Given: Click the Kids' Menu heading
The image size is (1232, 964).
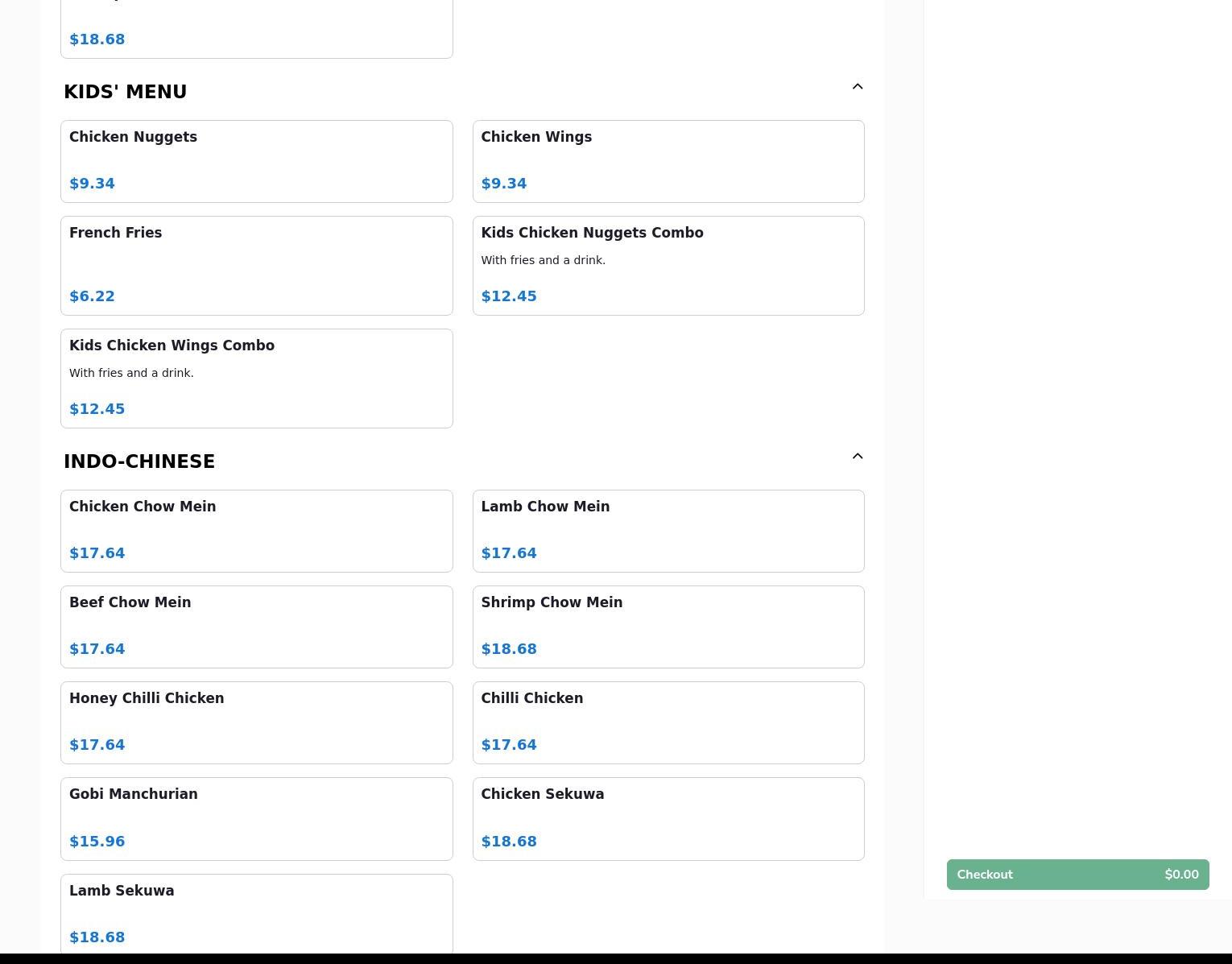Looking at the screenshot, I should point(126,92).
